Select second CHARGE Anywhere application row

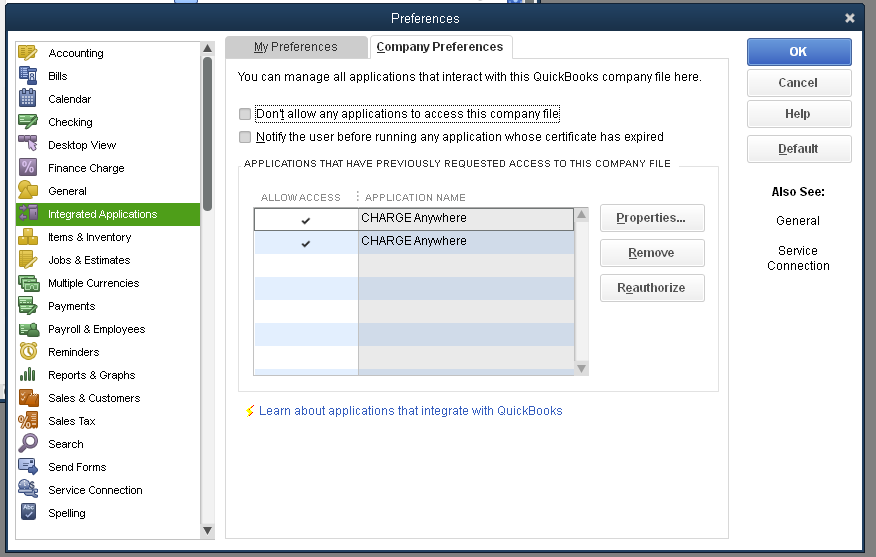click(x=465, y=242)
